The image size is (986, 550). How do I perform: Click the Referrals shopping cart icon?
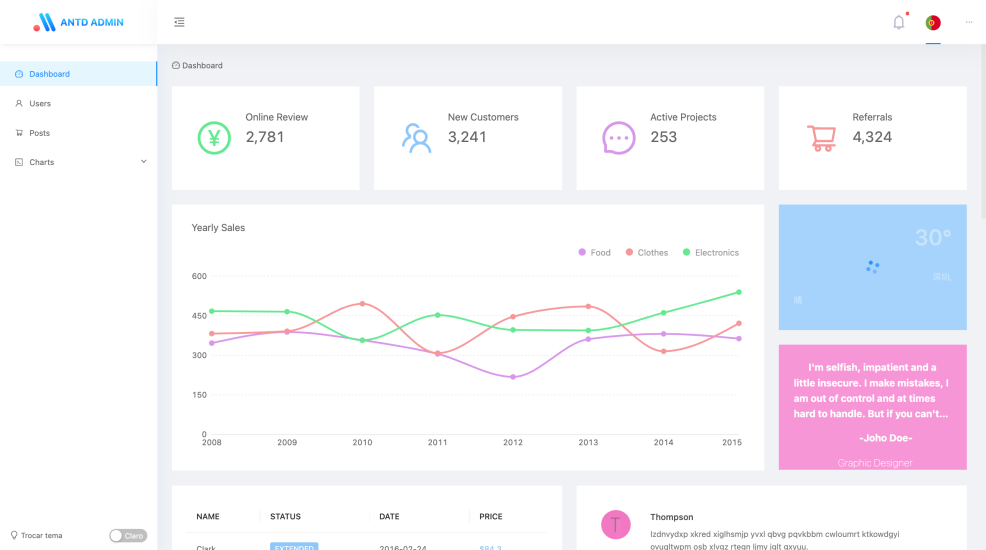click(x=821, y=137)
